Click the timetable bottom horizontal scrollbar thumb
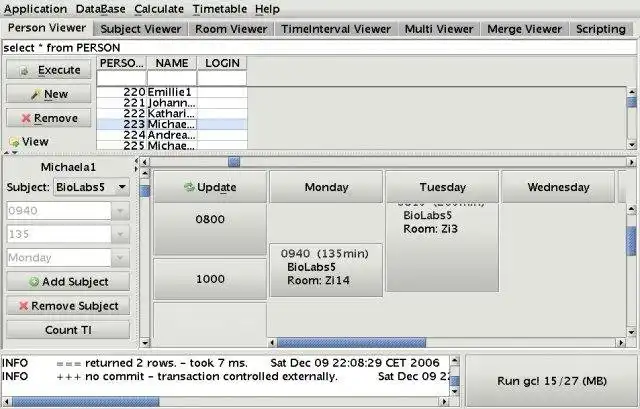Viewport: 640px width, 409px height. coord(351,342)
